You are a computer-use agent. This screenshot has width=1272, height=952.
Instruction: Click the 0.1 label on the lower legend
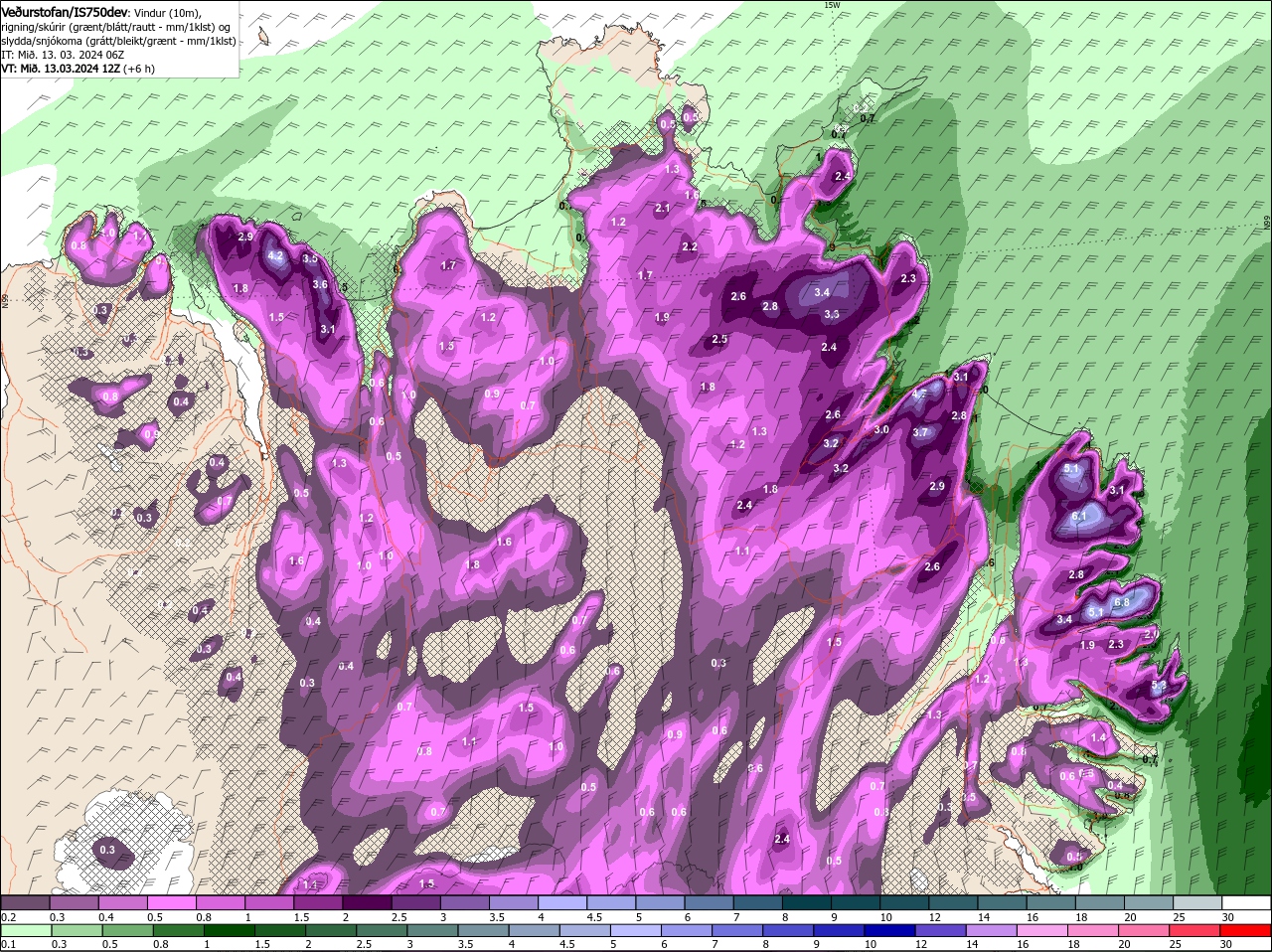(x=8, y=944)
